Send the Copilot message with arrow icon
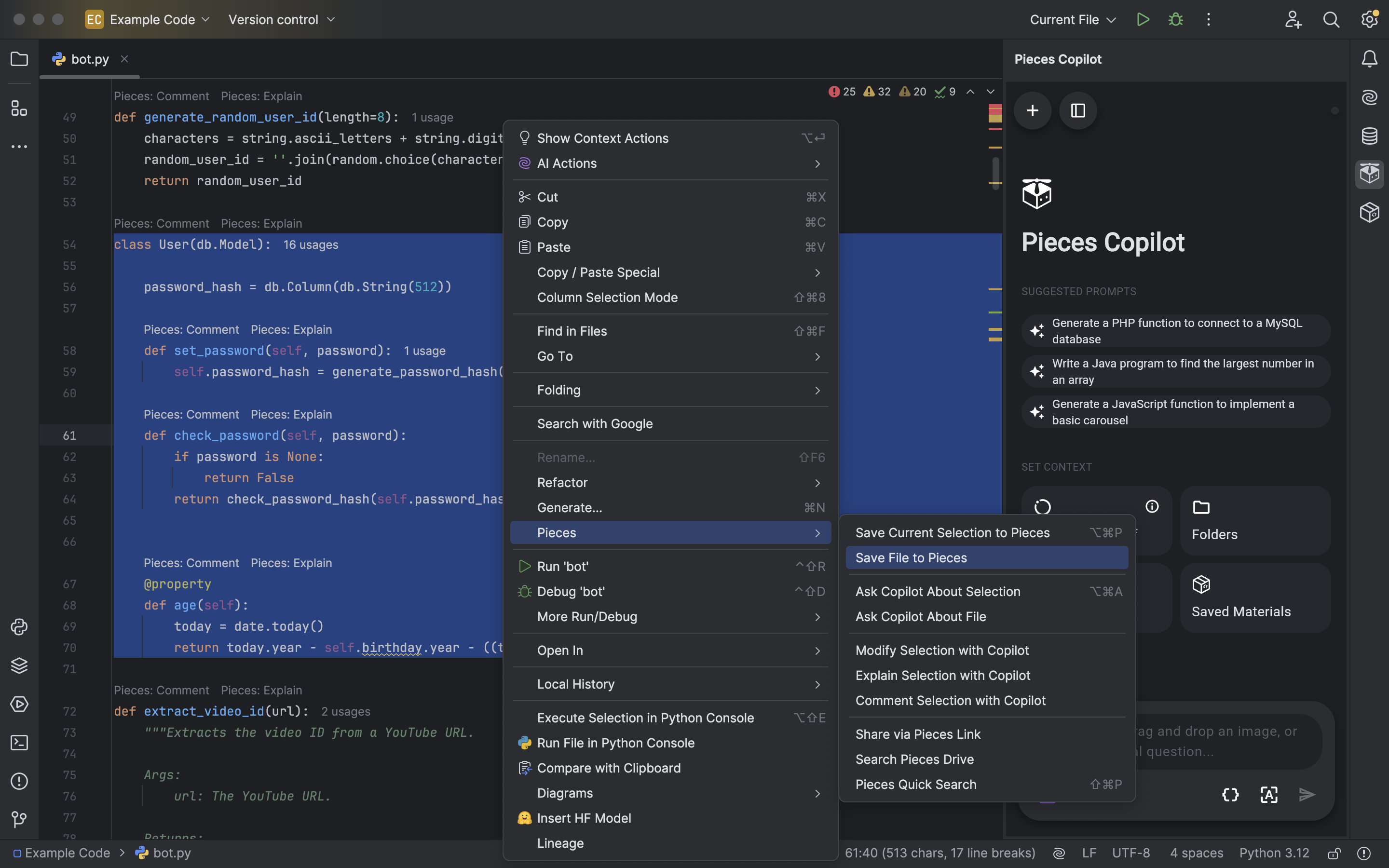The height and width of the screenshot is (868, 1389). tap(1307, 795)
